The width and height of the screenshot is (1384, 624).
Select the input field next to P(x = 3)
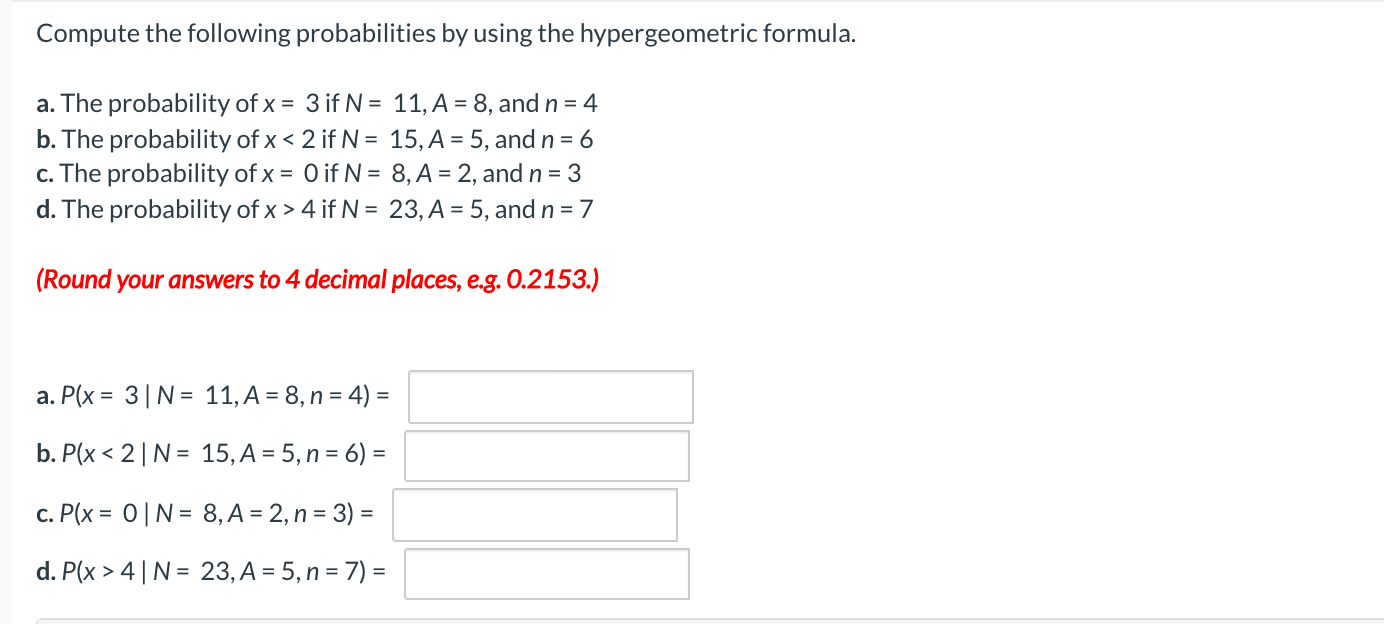(549, 397)
